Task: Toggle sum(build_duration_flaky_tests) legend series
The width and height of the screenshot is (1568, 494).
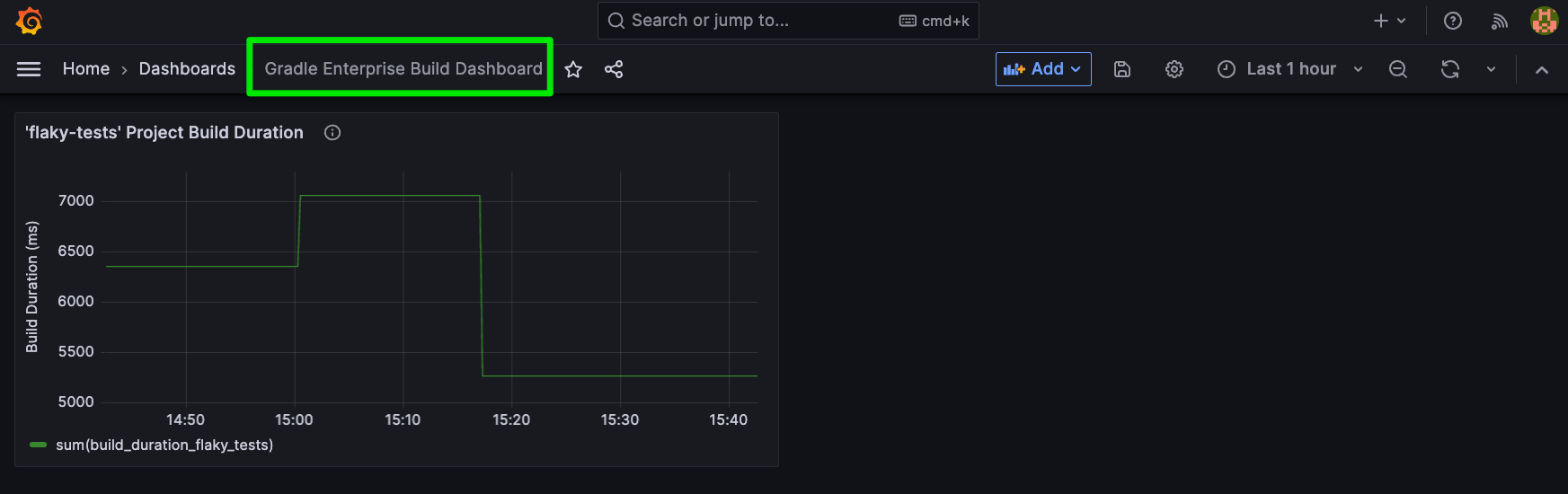Action: [x=164, y=445]
